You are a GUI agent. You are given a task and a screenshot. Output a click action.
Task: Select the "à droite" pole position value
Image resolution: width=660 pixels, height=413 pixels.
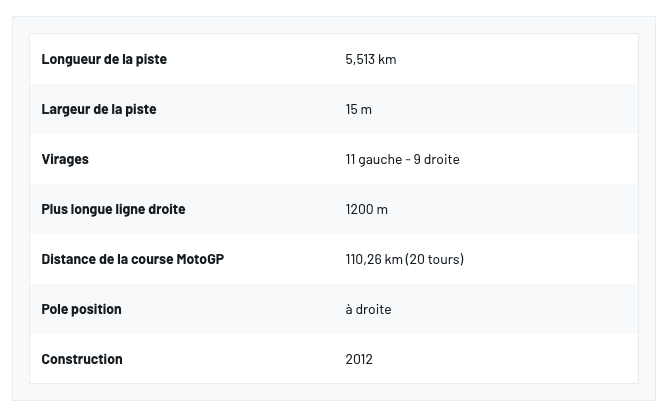pyautogui.click(x=368, y=309)
